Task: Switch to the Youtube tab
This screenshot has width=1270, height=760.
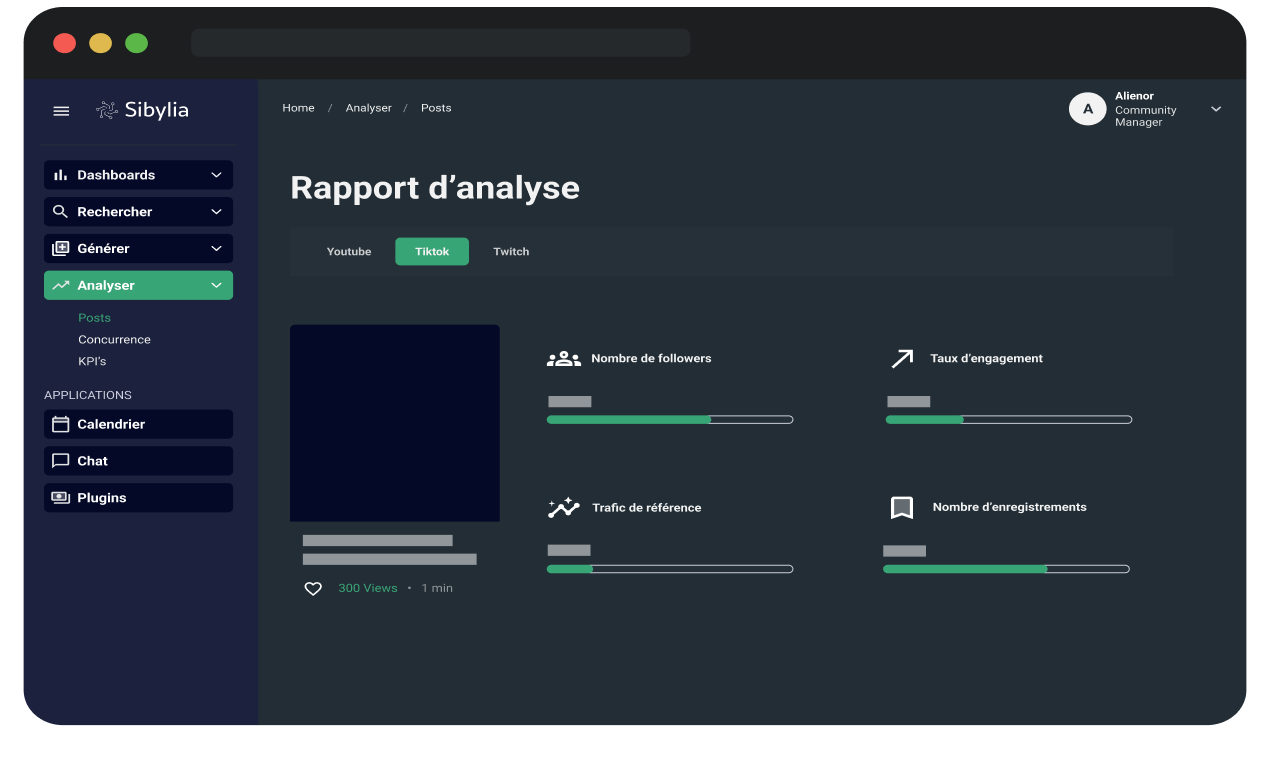Action: coord(349,252)
